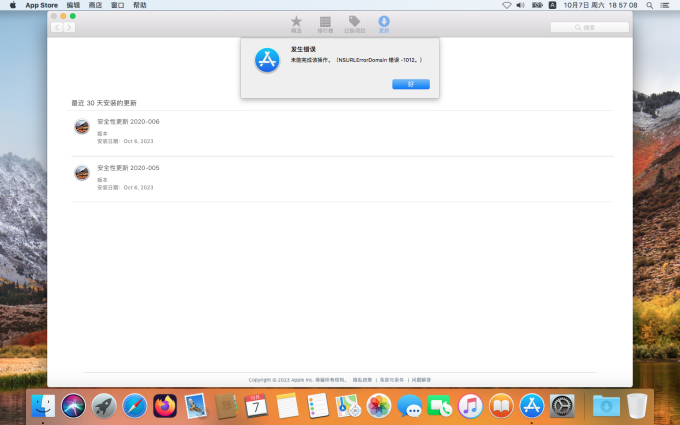This screenshot has width=680, height=425.
Task: Open Photos from the Dock
Action: pyautogui.click(x=379, y=406)
